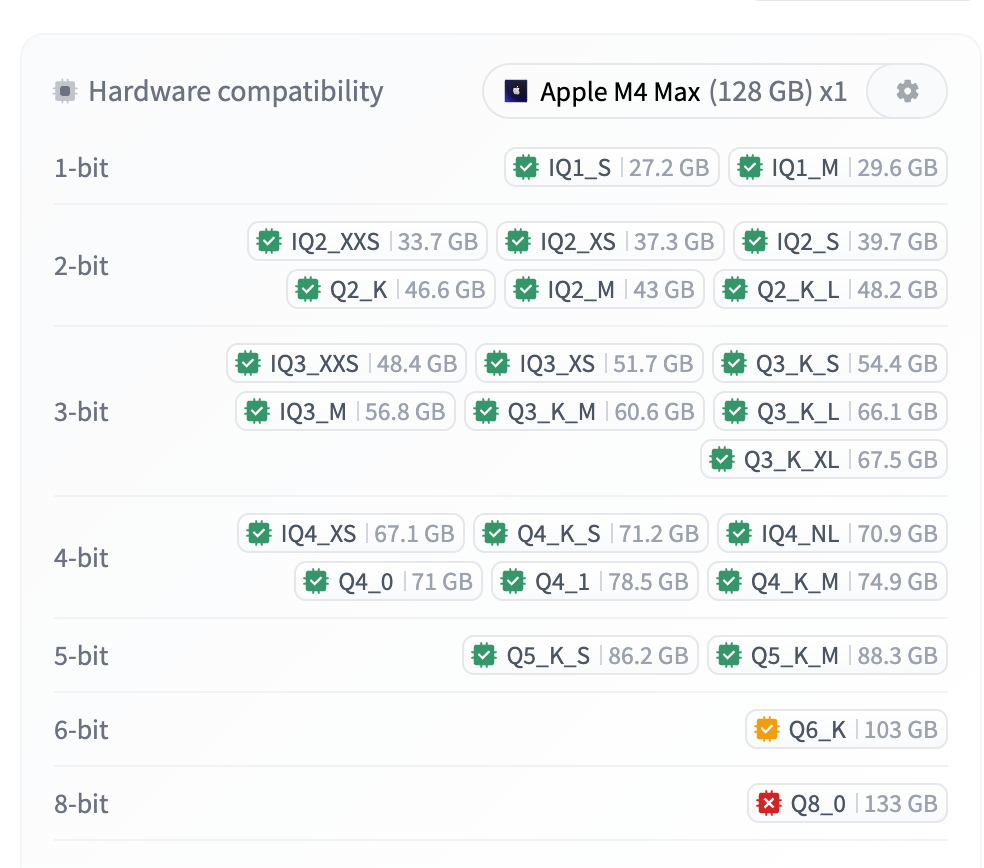The width and height of the screenshot is (984, 868).
Task: Click the Hardware compatibility chip icon
Action: click(65, 91)
